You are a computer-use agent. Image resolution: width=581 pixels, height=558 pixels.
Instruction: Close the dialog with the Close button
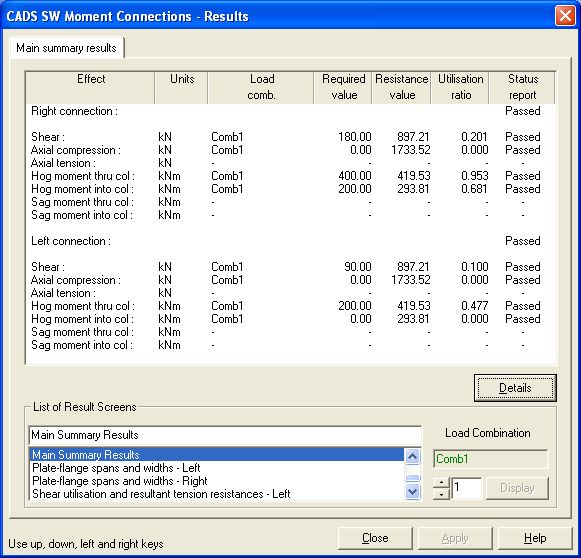(x=375, y=538)
